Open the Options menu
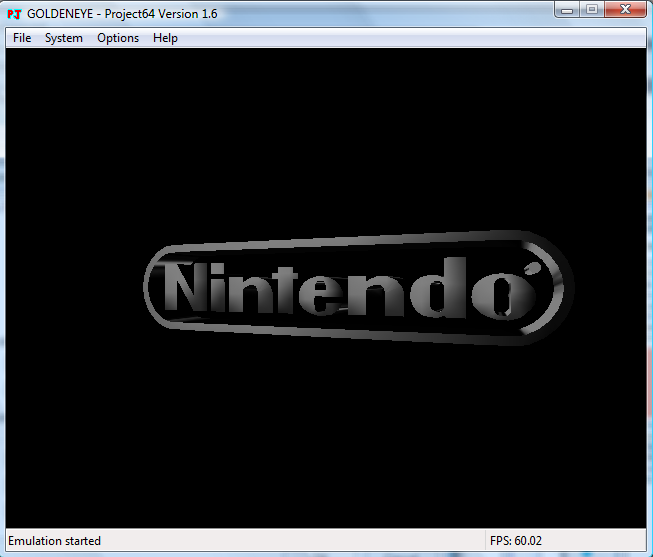Viewport: 653px width, 557px height. pyautogui.click(x=118, y=38)
